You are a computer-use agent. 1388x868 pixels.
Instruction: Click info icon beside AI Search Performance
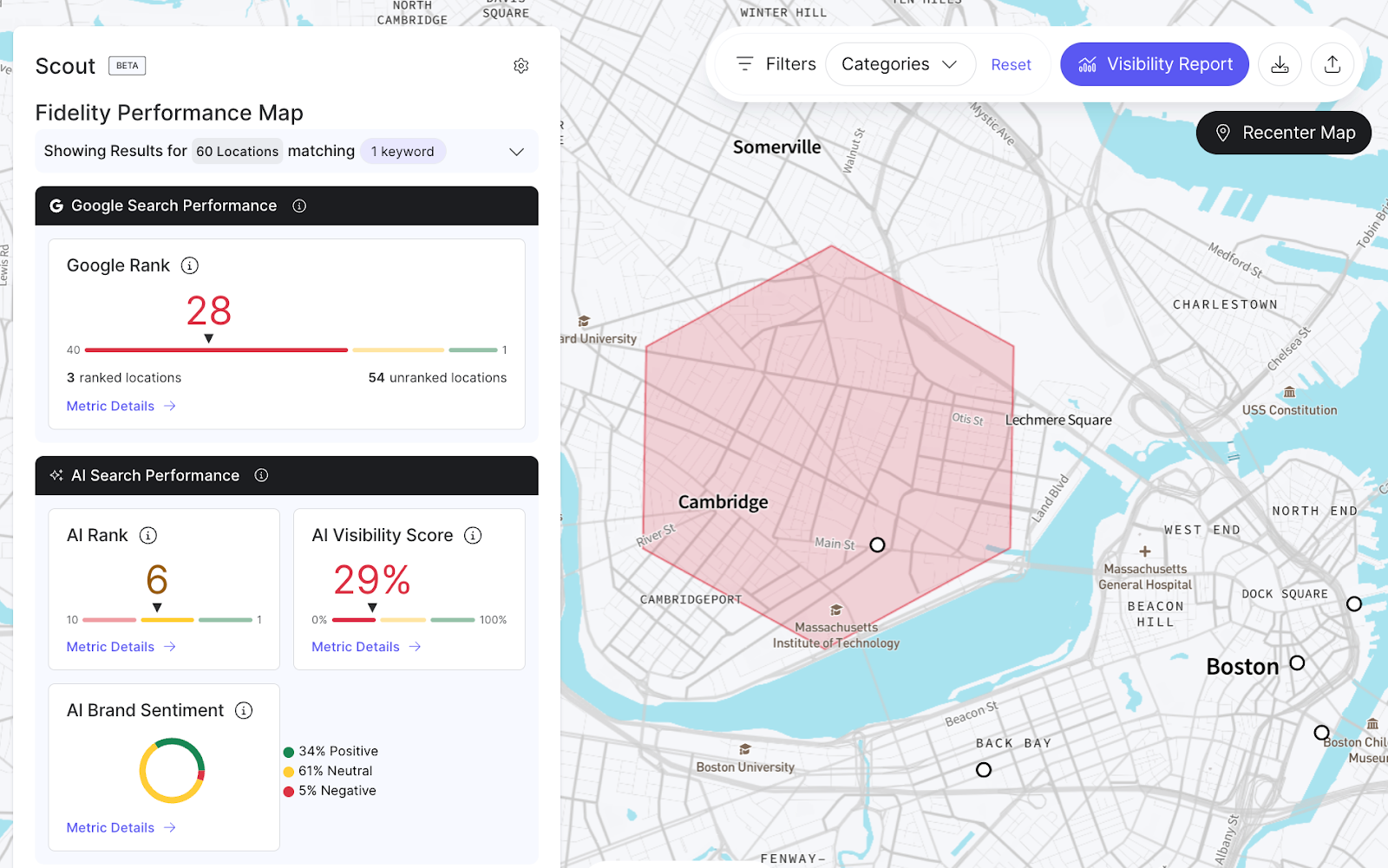(261, 475)
